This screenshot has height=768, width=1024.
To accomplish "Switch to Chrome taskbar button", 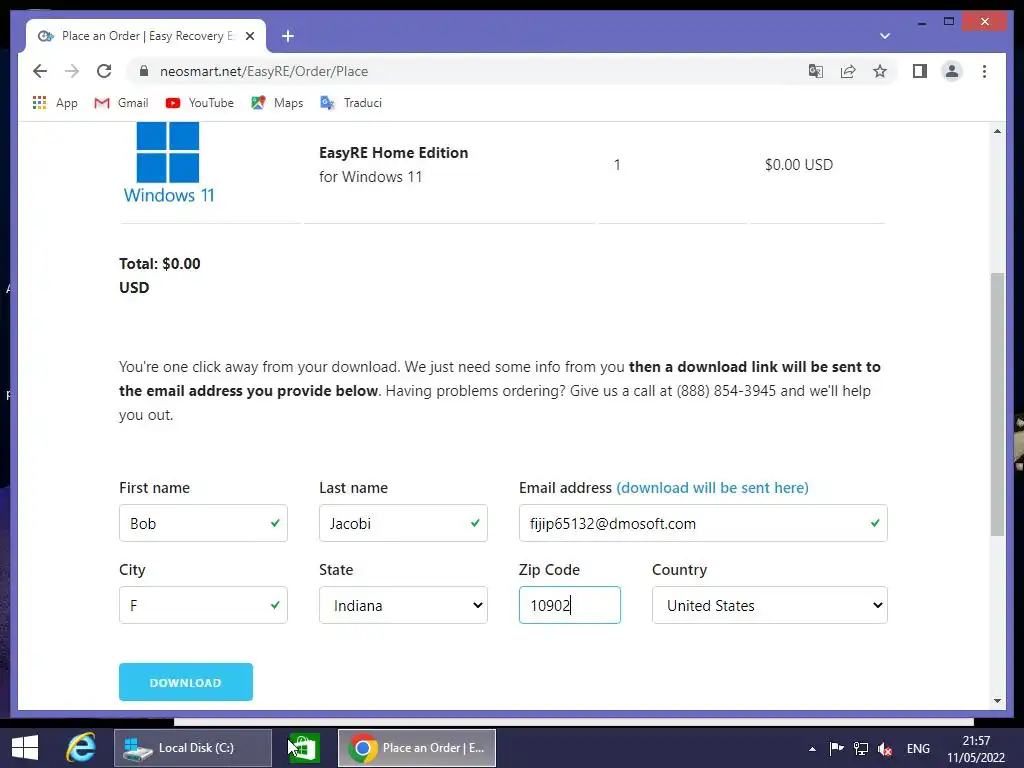I will coord(417,748).
